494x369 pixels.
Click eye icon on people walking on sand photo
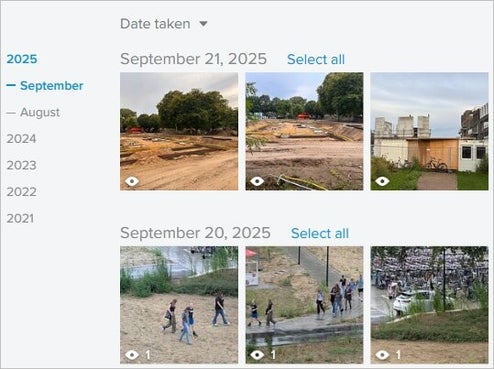click(x=132, y=355)
